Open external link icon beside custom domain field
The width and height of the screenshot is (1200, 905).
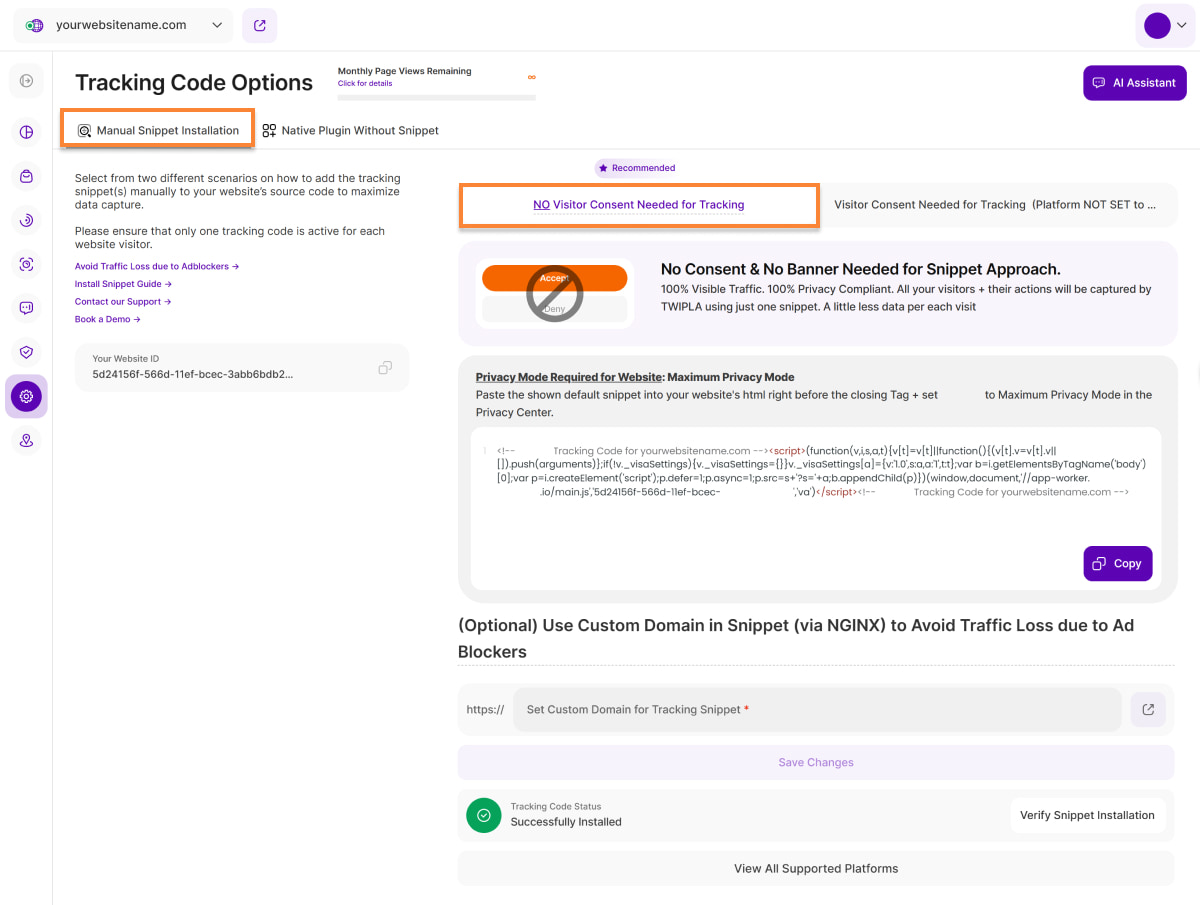[1148, 710]
